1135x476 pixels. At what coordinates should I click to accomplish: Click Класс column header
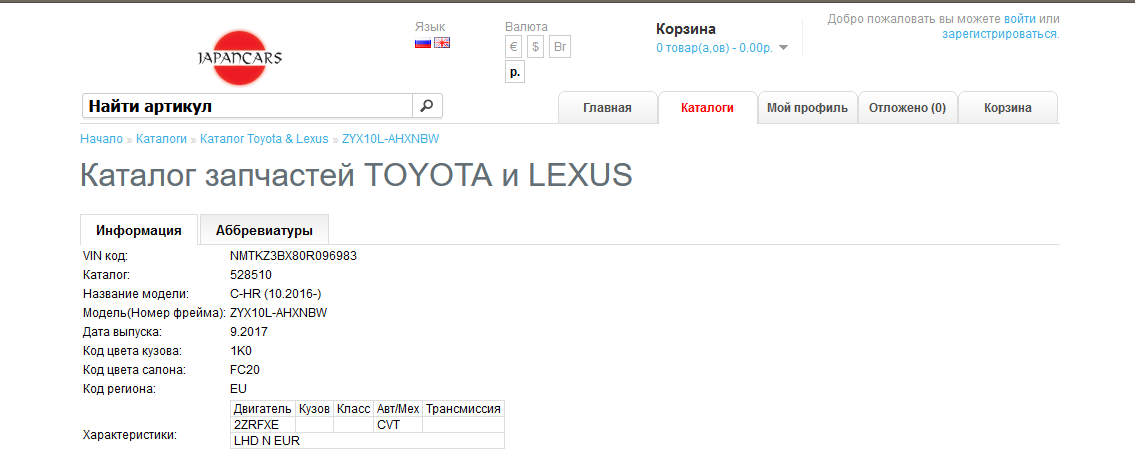[354, 409]
